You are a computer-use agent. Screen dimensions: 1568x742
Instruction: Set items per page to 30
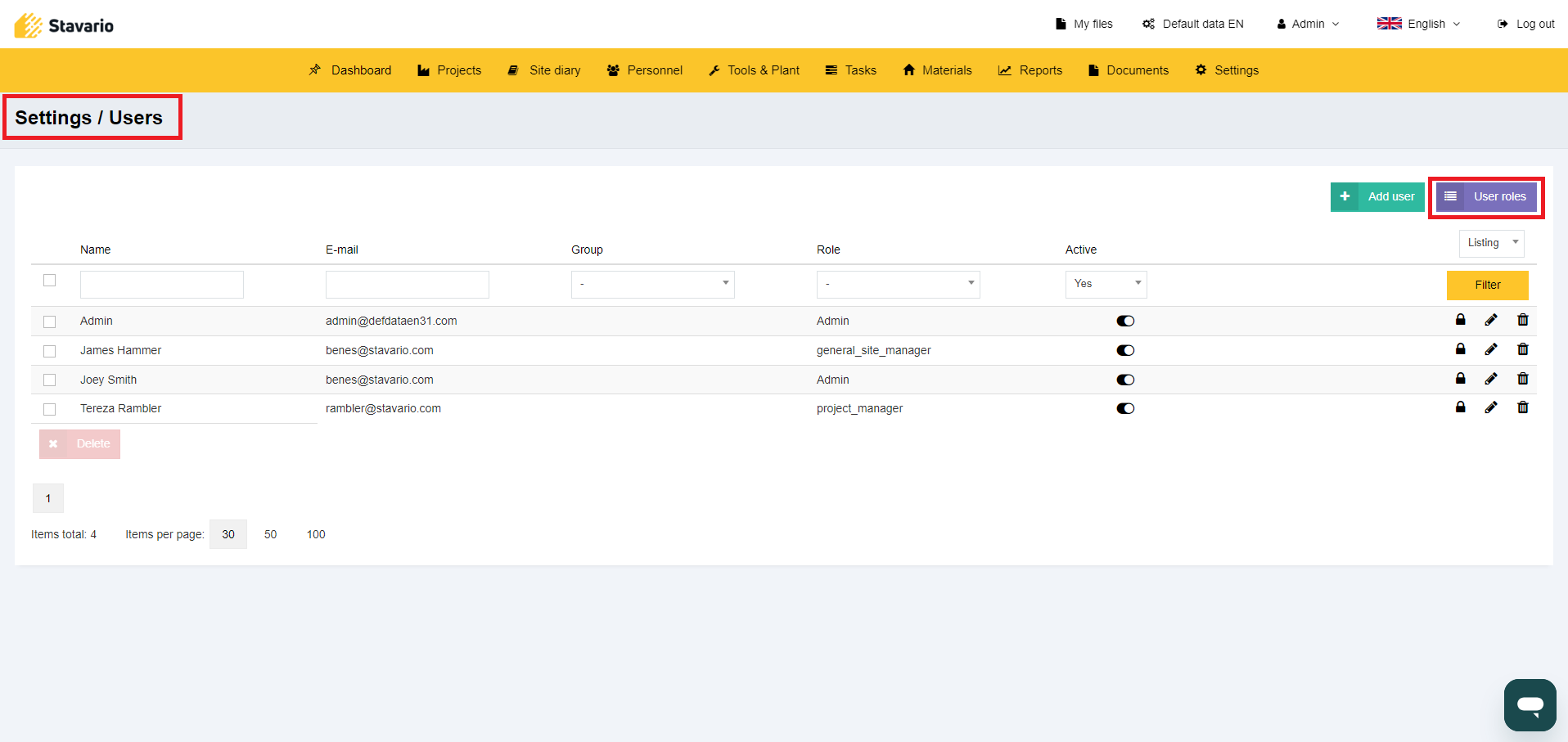tap(228, 534)
